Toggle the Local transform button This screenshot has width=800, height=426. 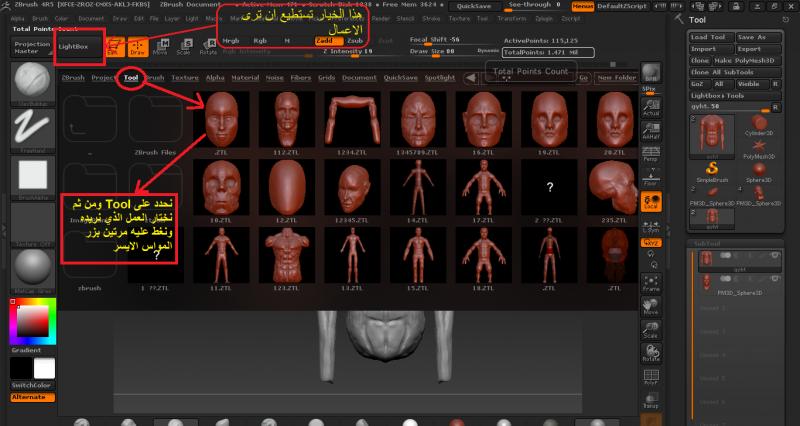[650, 203]
